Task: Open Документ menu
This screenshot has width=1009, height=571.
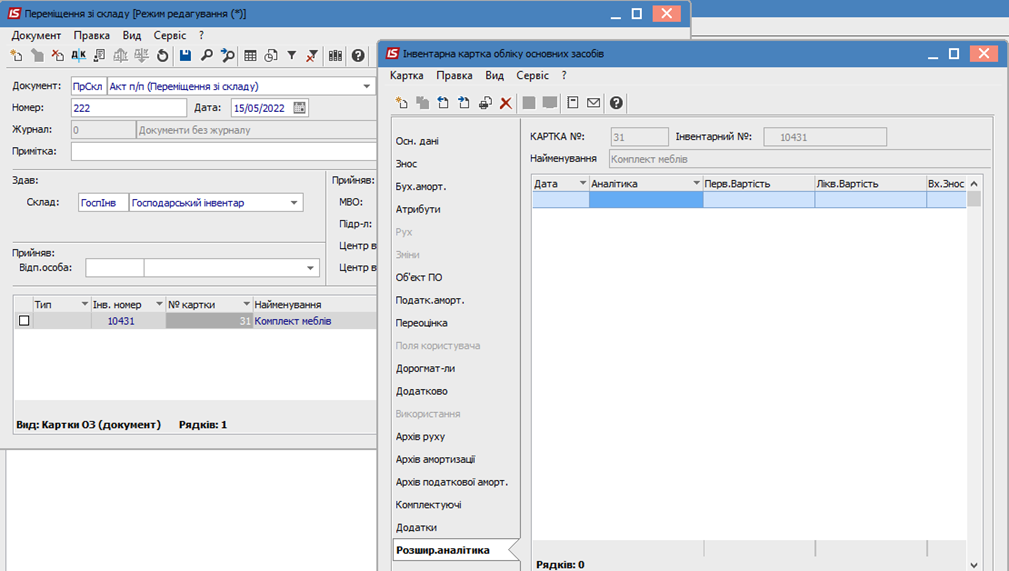Action: 36,35
